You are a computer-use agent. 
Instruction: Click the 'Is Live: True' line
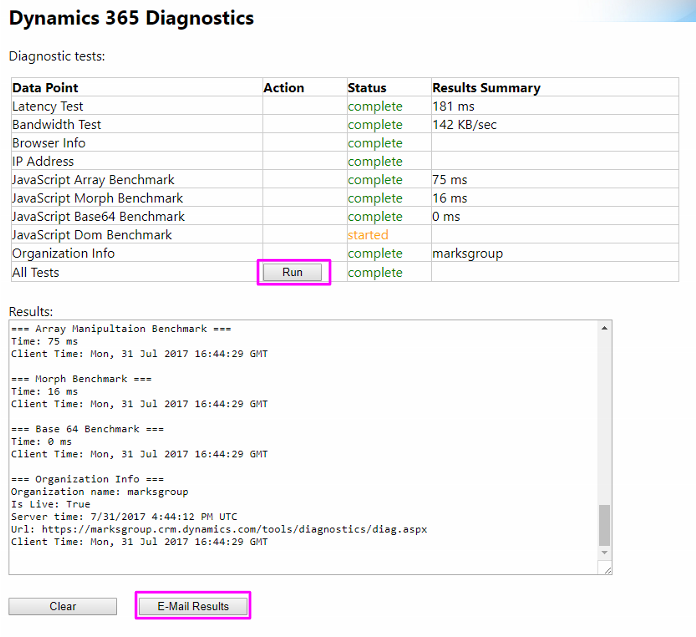point(51,504)
